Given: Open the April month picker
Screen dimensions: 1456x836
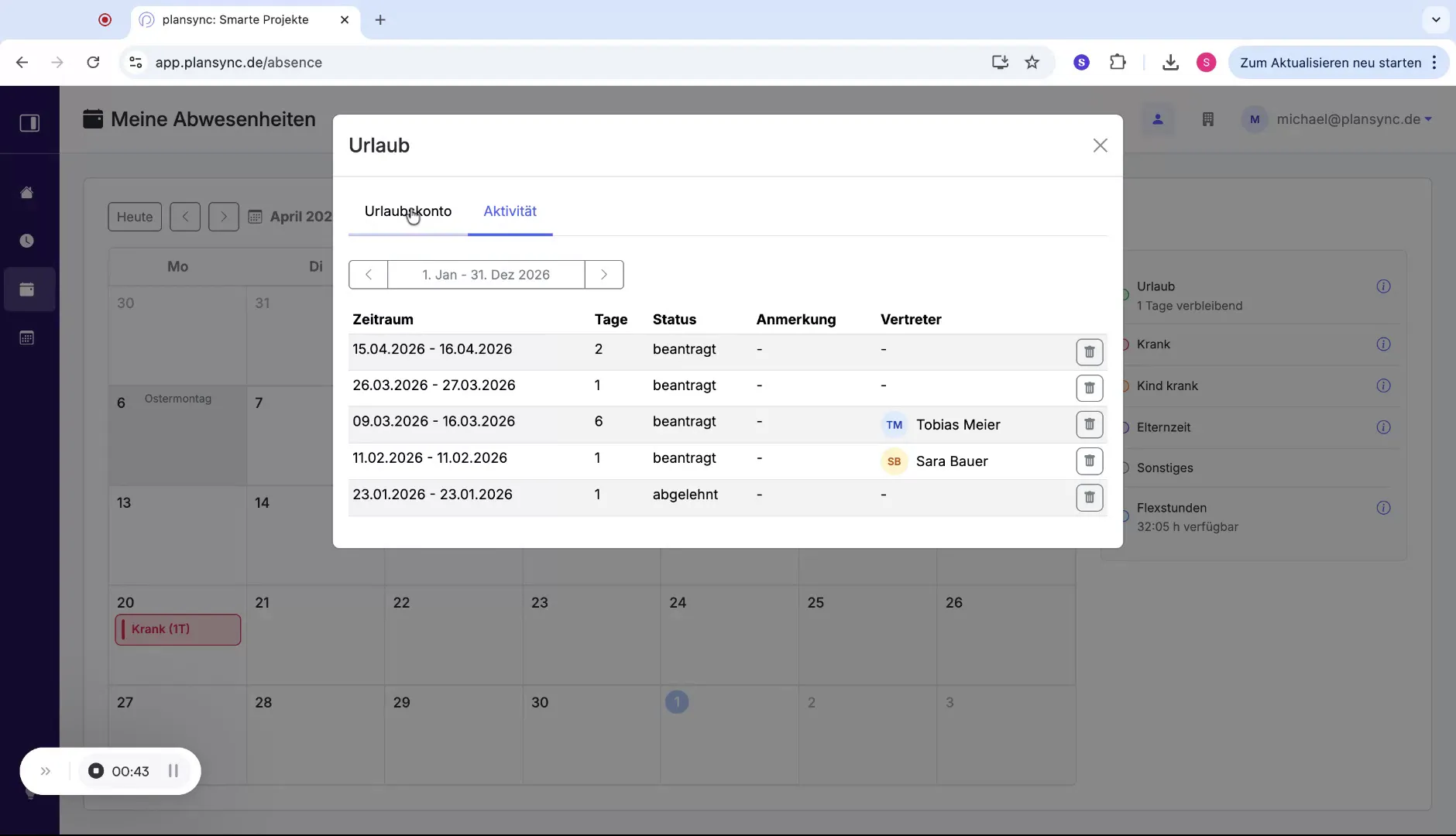Looking at the screenshot, I should pyautogui.click(x=290, y=217).
